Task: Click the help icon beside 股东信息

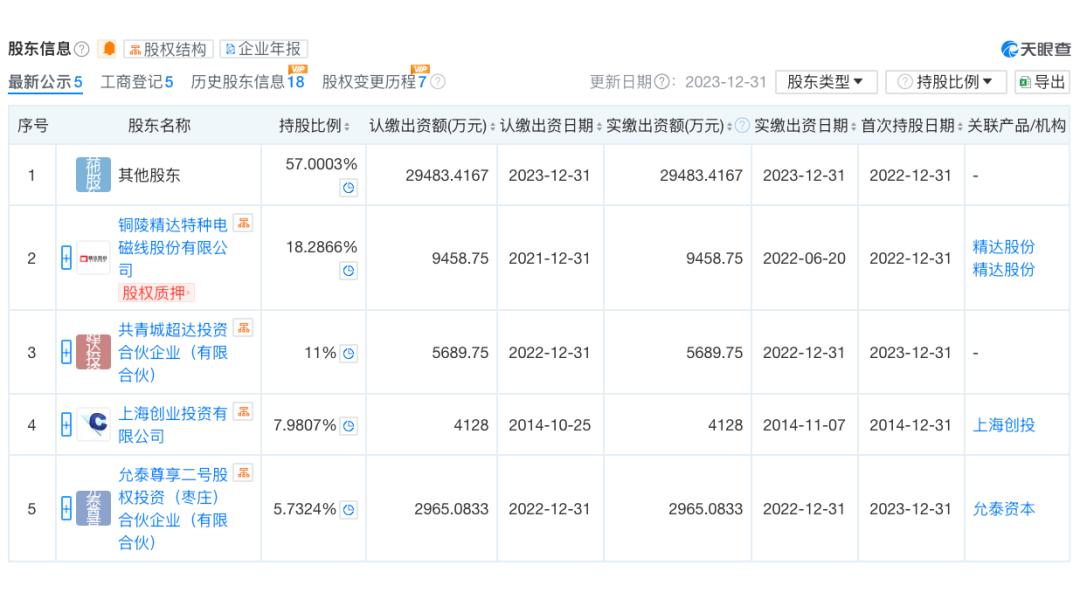Action: click(x=82, y=49)
